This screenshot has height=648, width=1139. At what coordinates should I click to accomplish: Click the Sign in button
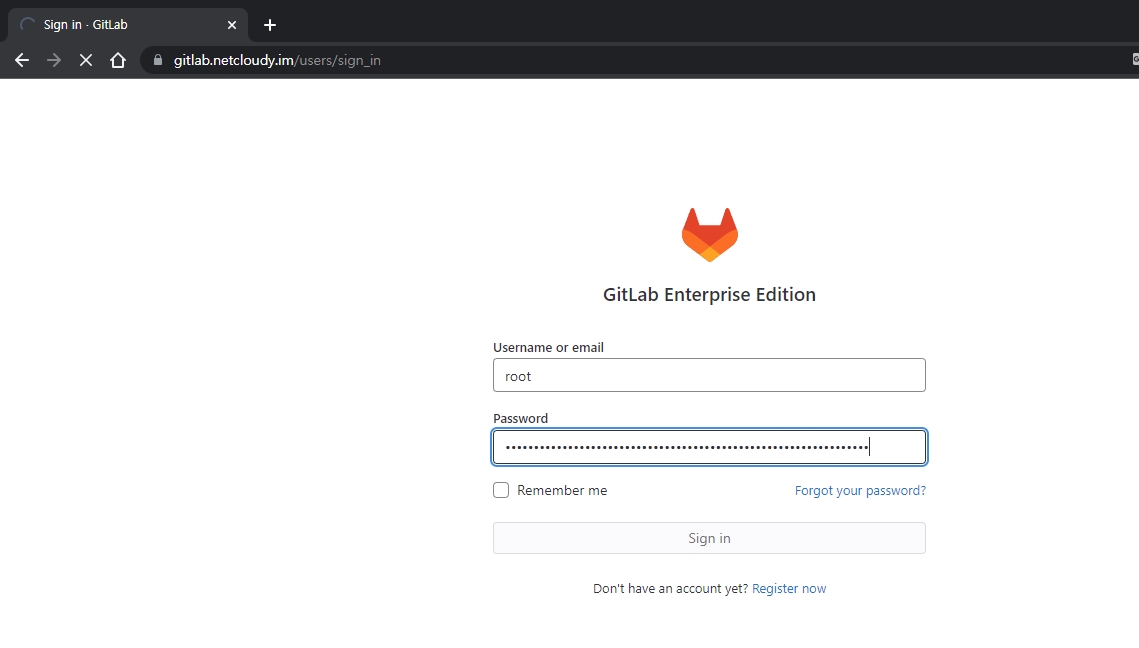click(x=709, y=538)
